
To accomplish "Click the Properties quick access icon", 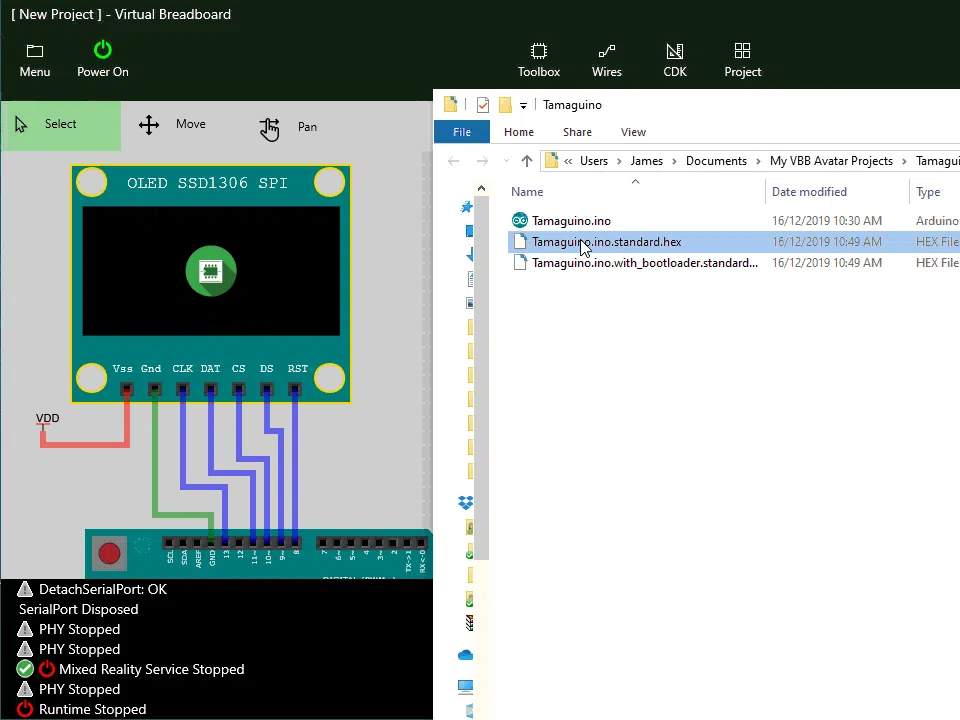I will 482,105.
